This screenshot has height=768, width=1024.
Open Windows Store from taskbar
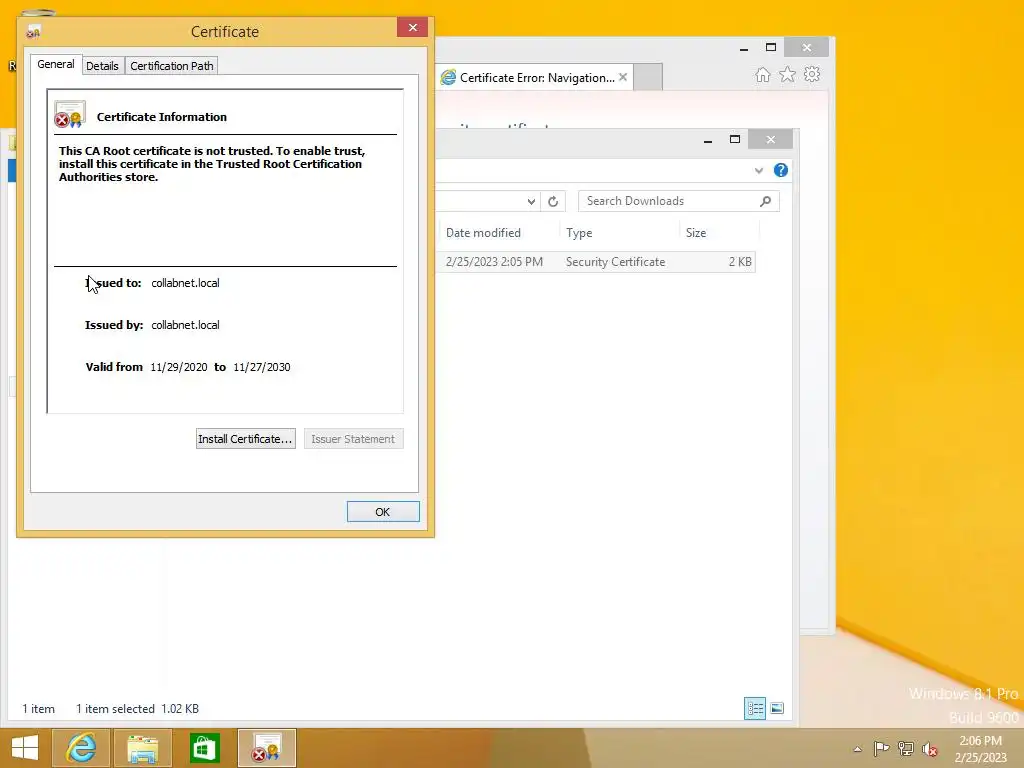coord(204,748)
